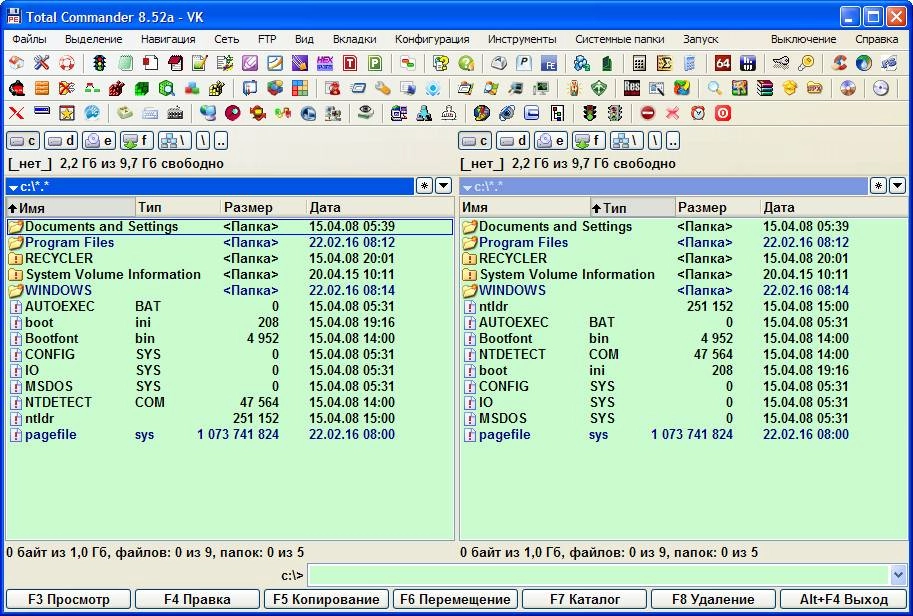
Task: Click F5 Копирование button
Action: point(327,599)
